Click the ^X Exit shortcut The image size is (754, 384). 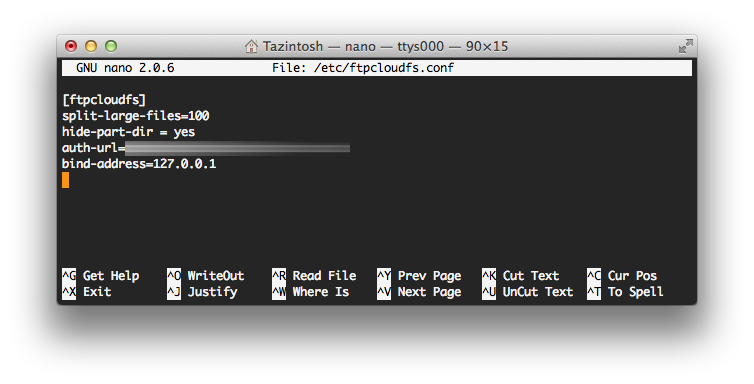pyautogui.click(x=87, y=292)
